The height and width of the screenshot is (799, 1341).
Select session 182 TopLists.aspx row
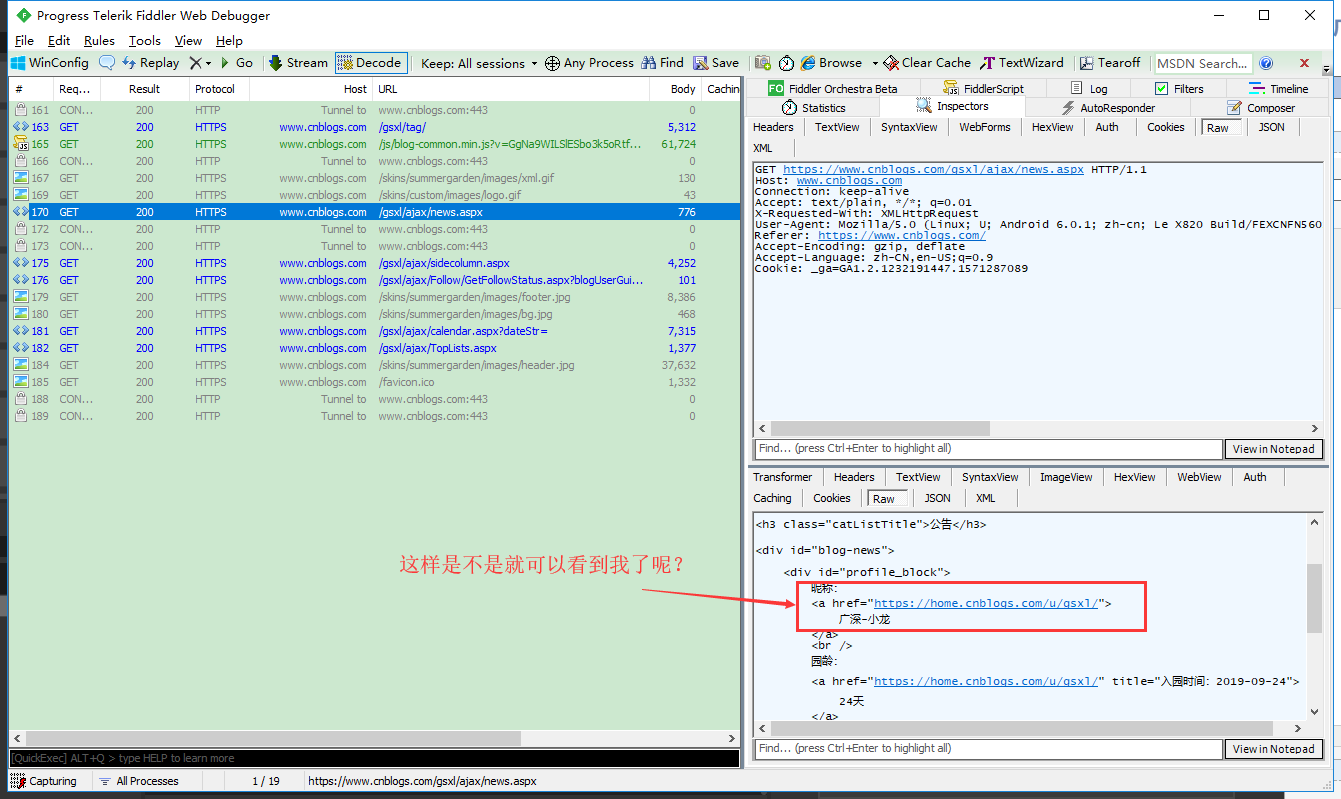point(375,348)
